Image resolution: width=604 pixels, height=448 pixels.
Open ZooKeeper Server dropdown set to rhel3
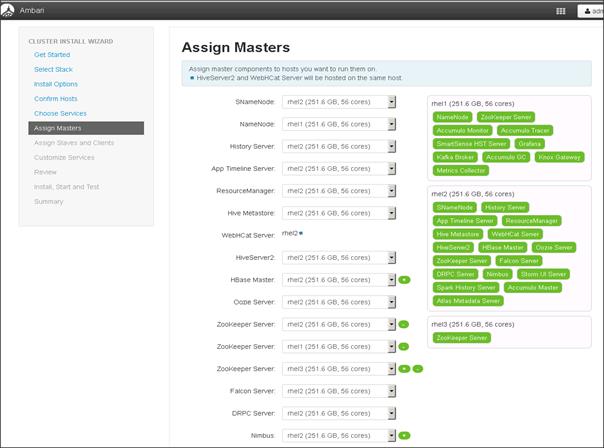(339, 369)
